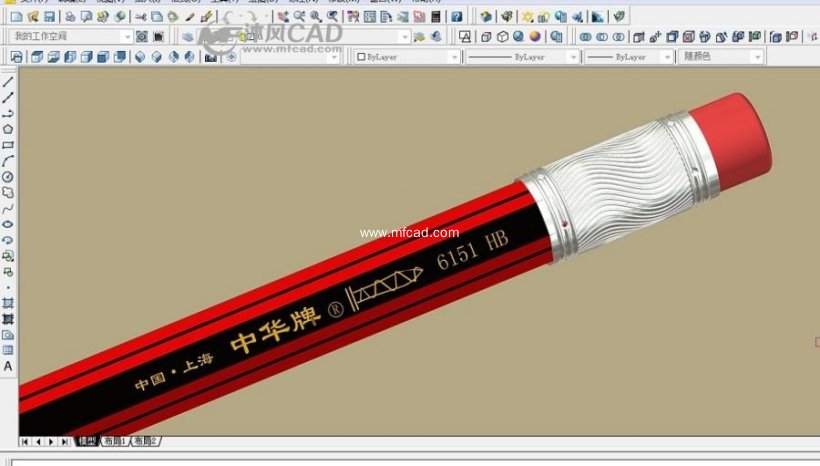Select the Line tool in Draw toolbar
820x466 pixels.
[x=8, y=82]
